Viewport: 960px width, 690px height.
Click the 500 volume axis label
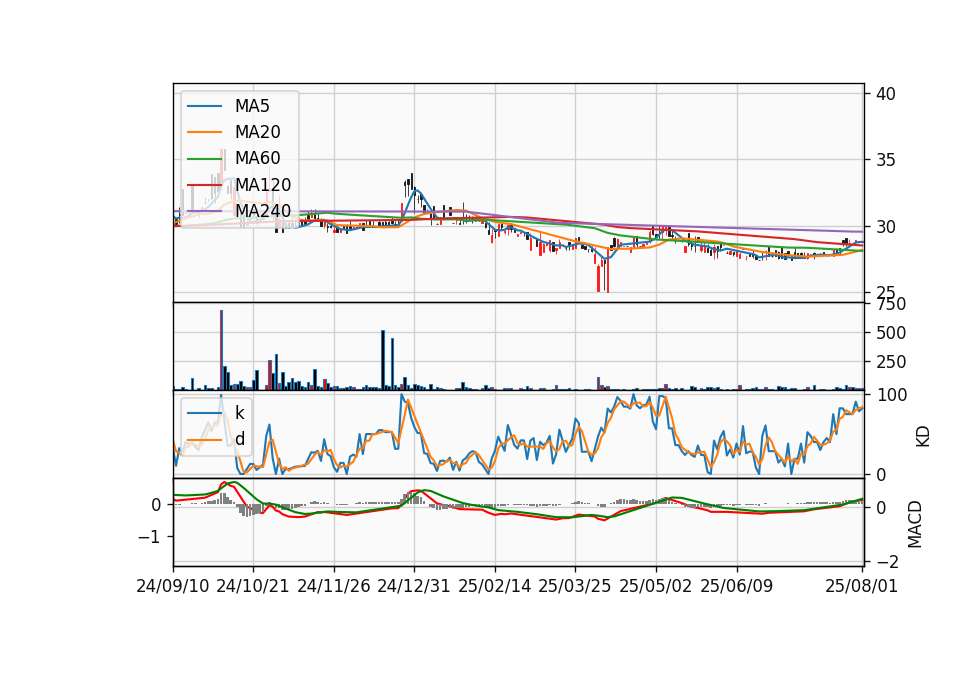891,333
